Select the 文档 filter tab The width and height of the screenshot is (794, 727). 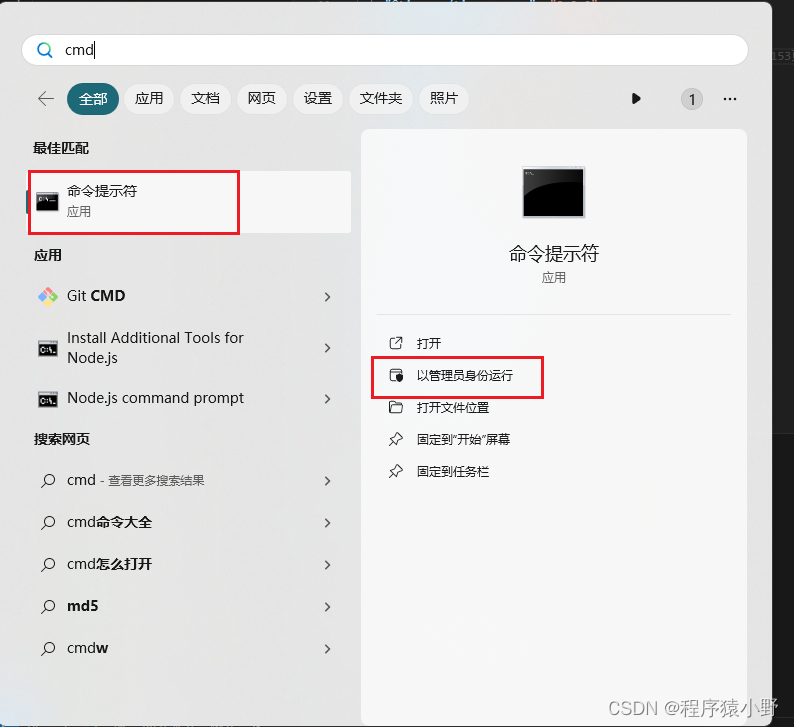pos(205,98)
